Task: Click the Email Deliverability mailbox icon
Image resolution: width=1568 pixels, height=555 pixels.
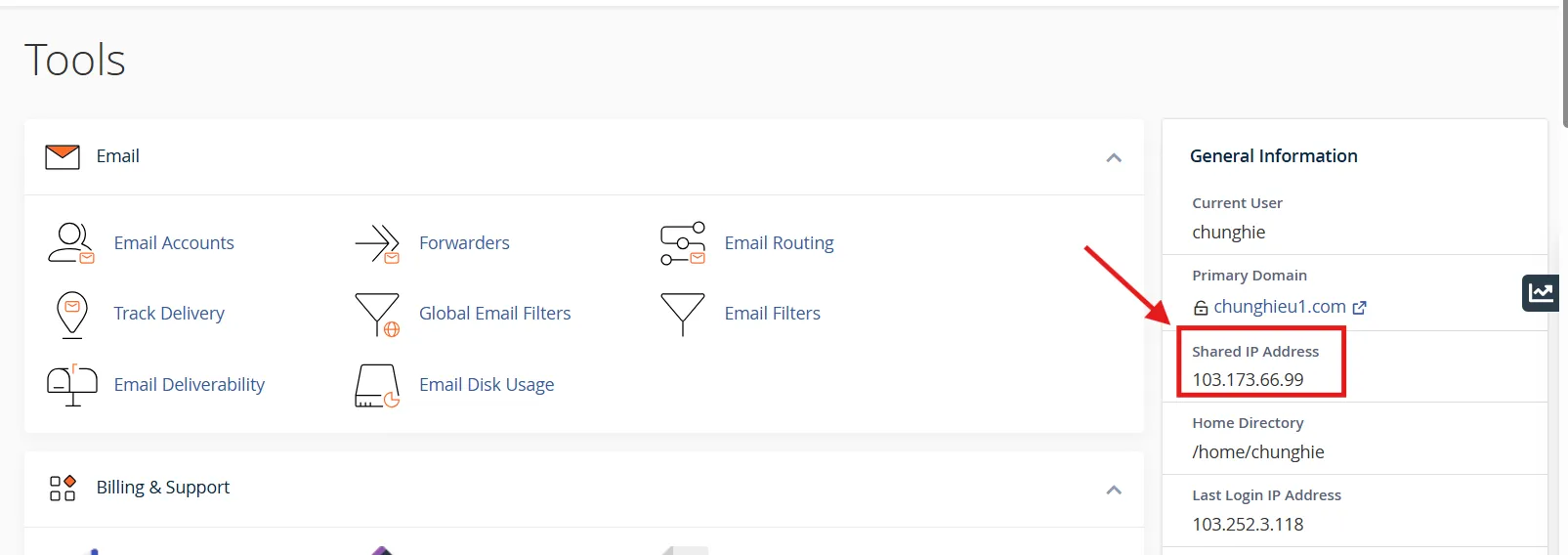Action: (71, 385)
